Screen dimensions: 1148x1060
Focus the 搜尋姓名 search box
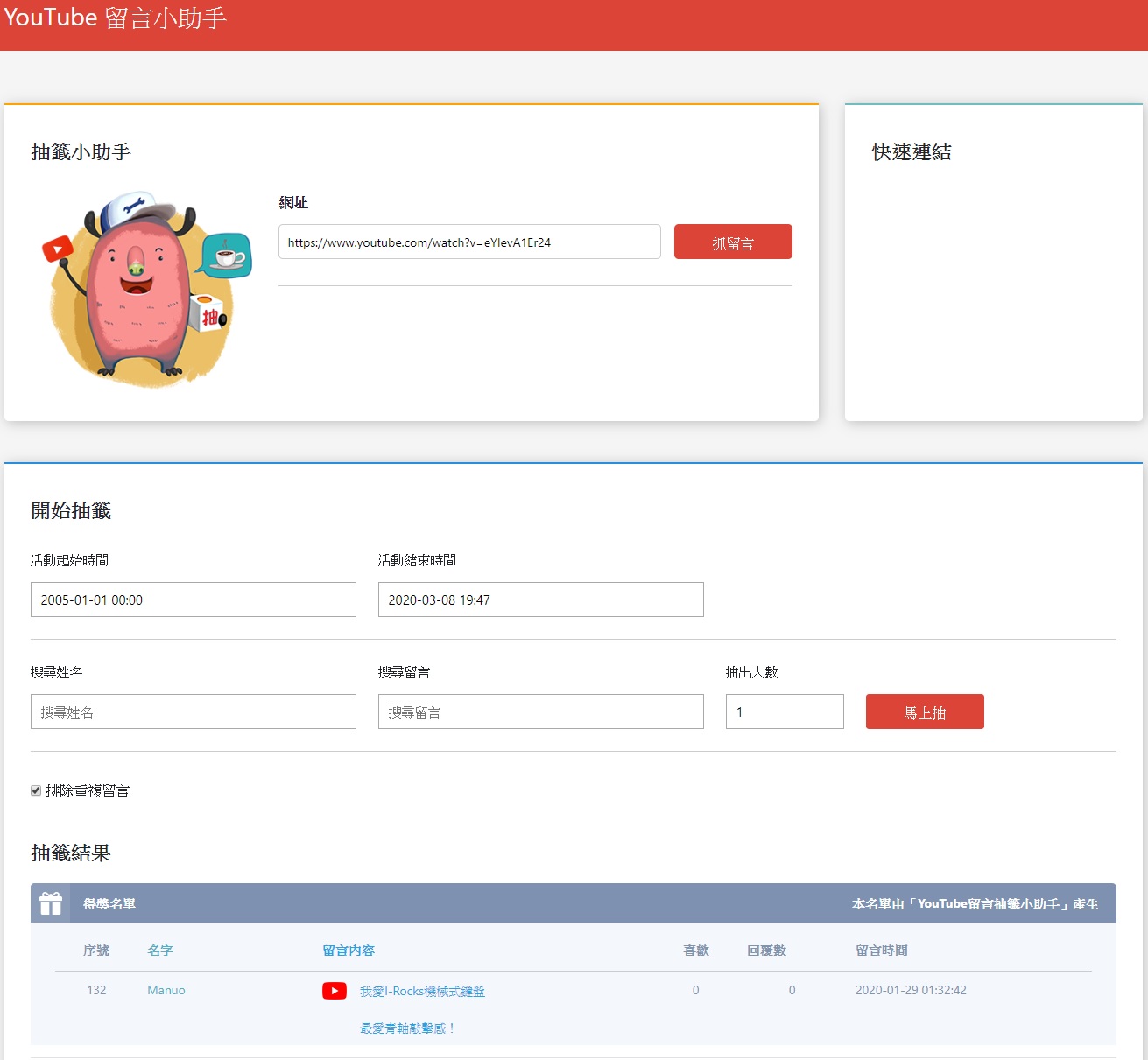[x=194, y=712]
